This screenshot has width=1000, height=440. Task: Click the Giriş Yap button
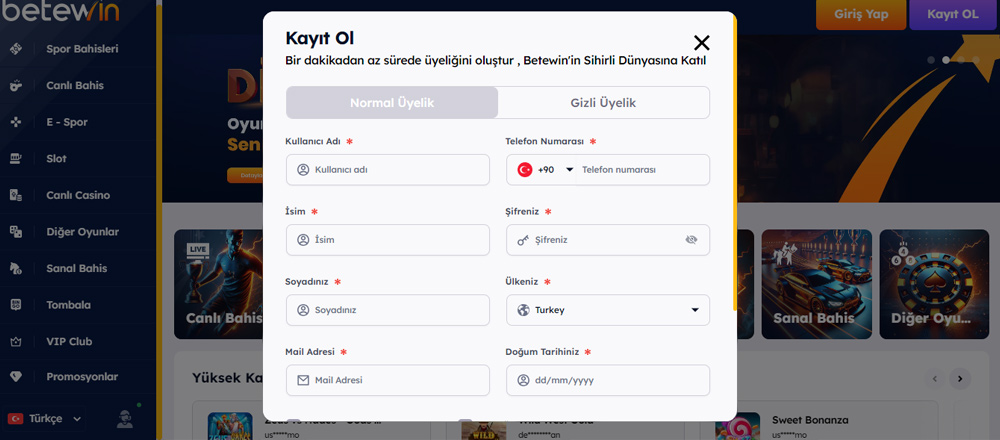pyautogui.click(x=855, y=15)
